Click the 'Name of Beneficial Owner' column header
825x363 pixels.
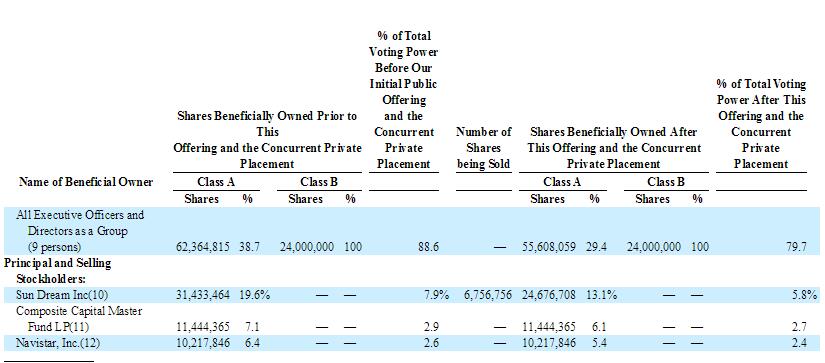86,182
